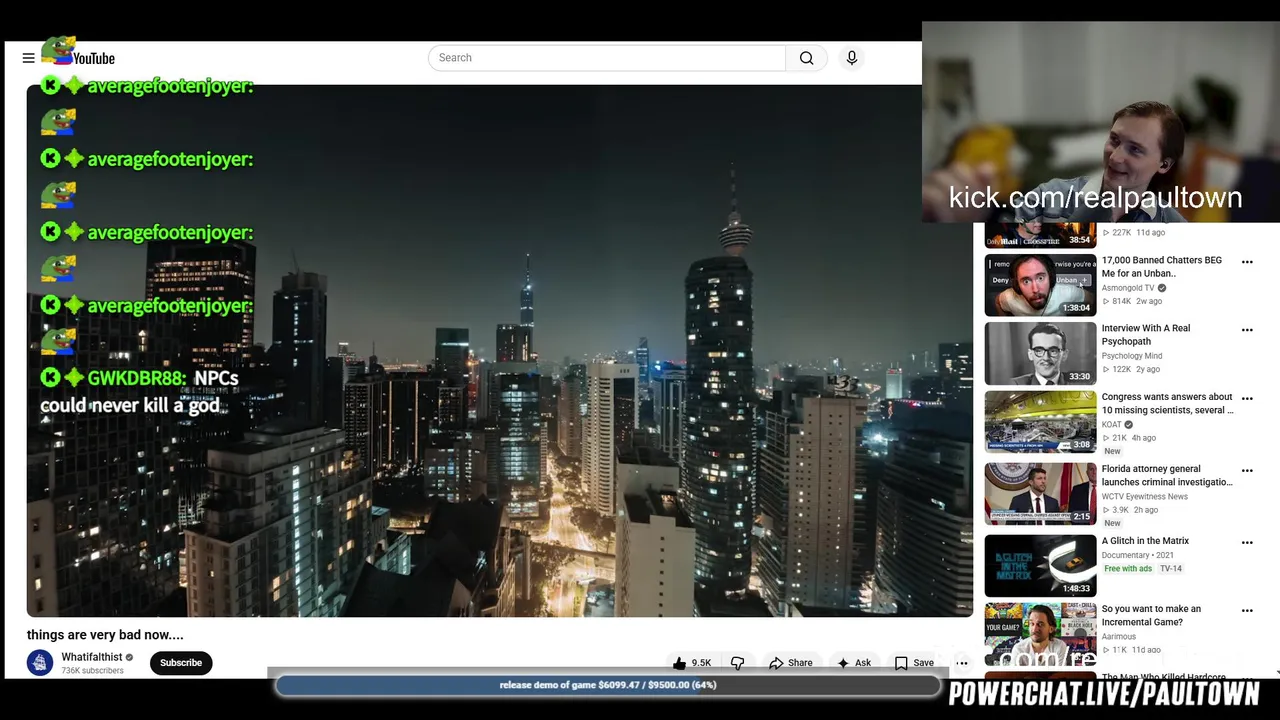Open options menu for 'Congress wants answers' video
The height and width of the screenshot is (720, 1280).
pyautogui.click(x=1247, y=399)
